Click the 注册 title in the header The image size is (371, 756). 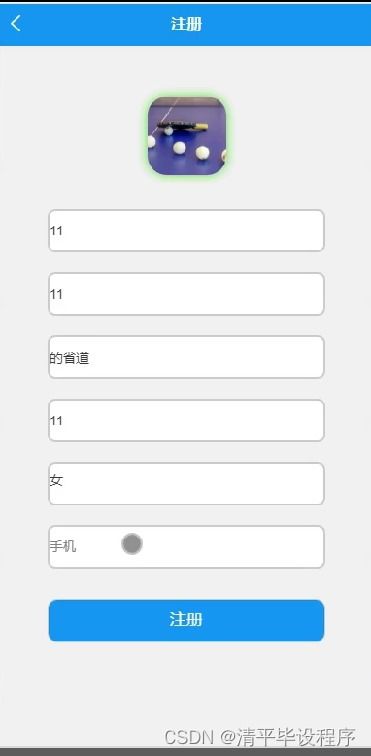click(186, 24)
